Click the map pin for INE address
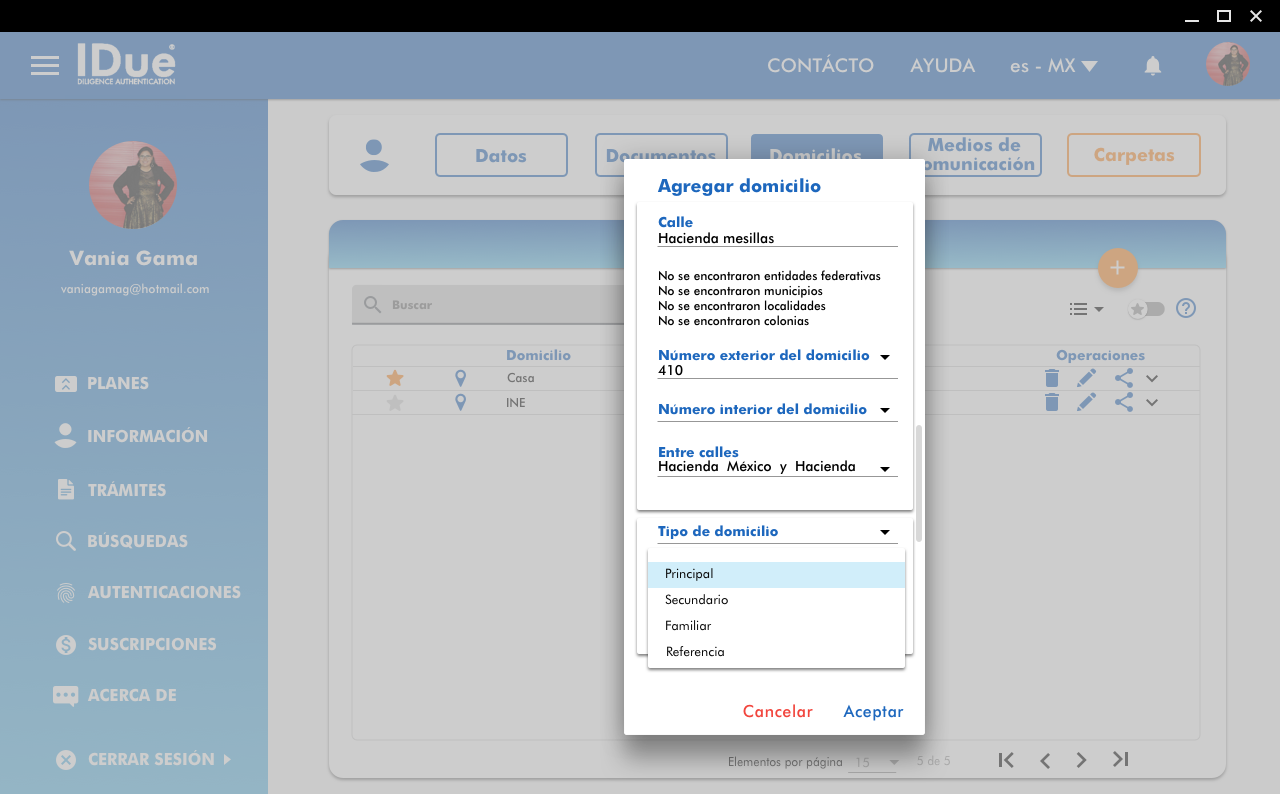This screenshot has width=1280, height=794. pos(460,402)
